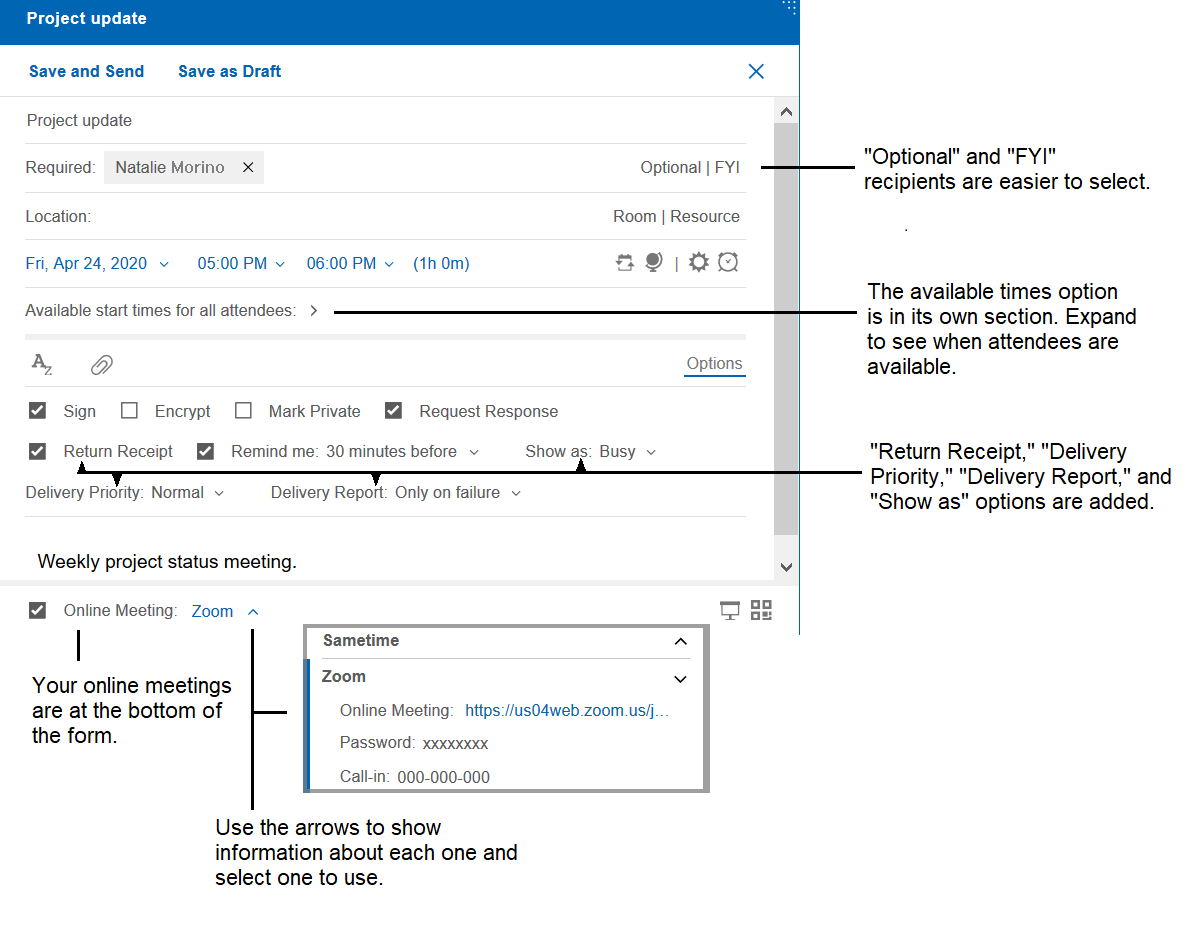This screenshot has height=947, width=1195.
Task: Click the repeat meeting icon
Action: (624, 263)
